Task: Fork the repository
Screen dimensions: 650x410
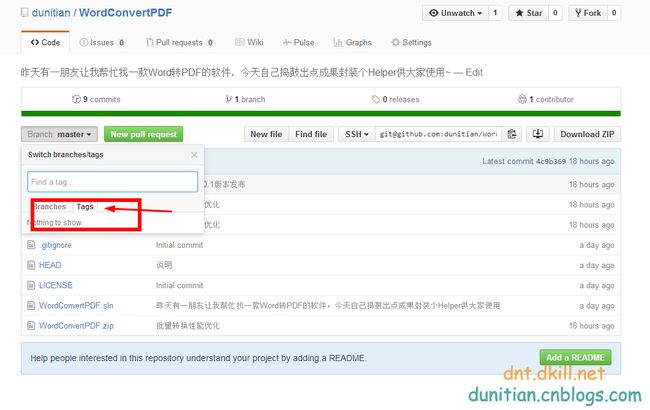Action: [x=588, y=13]
